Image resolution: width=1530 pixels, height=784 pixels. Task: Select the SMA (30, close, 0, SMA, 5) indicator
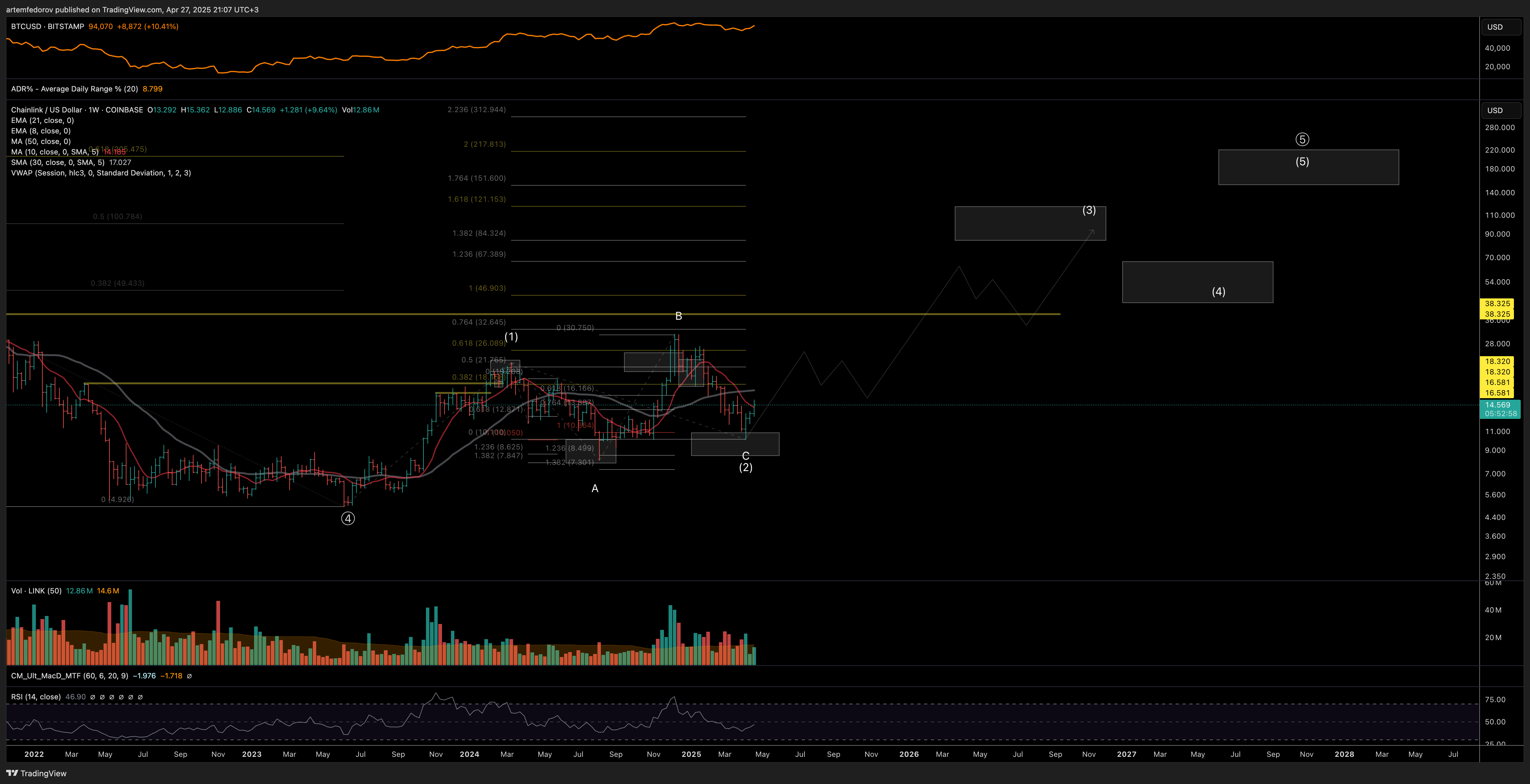click(x=57, y=162)
